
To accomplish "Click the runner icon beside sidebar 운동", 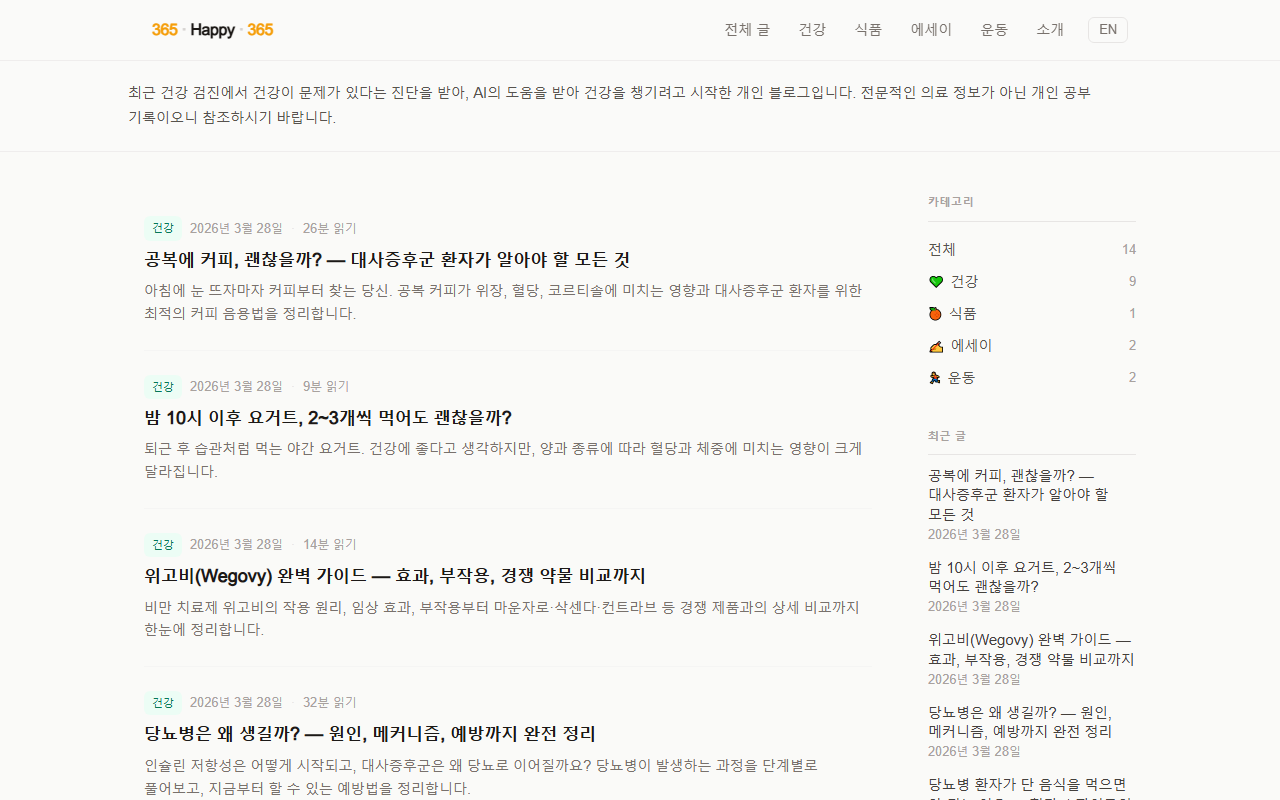I will coord(935,378).
